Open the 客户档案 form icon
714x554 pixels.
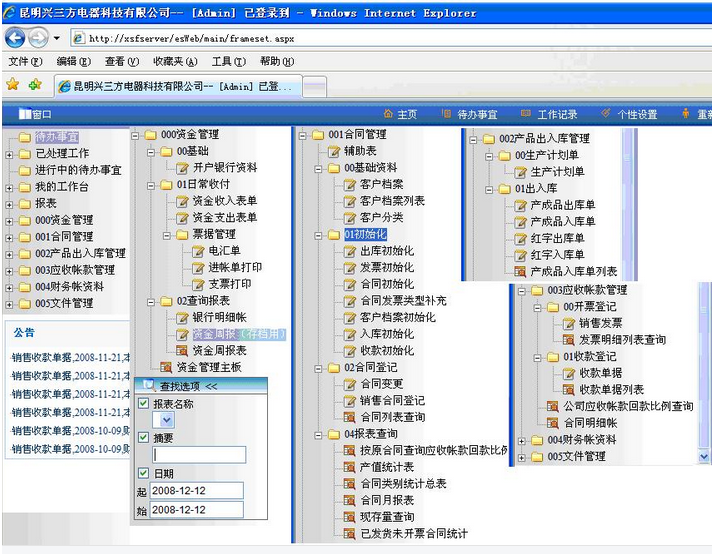[x=350, y=185]
